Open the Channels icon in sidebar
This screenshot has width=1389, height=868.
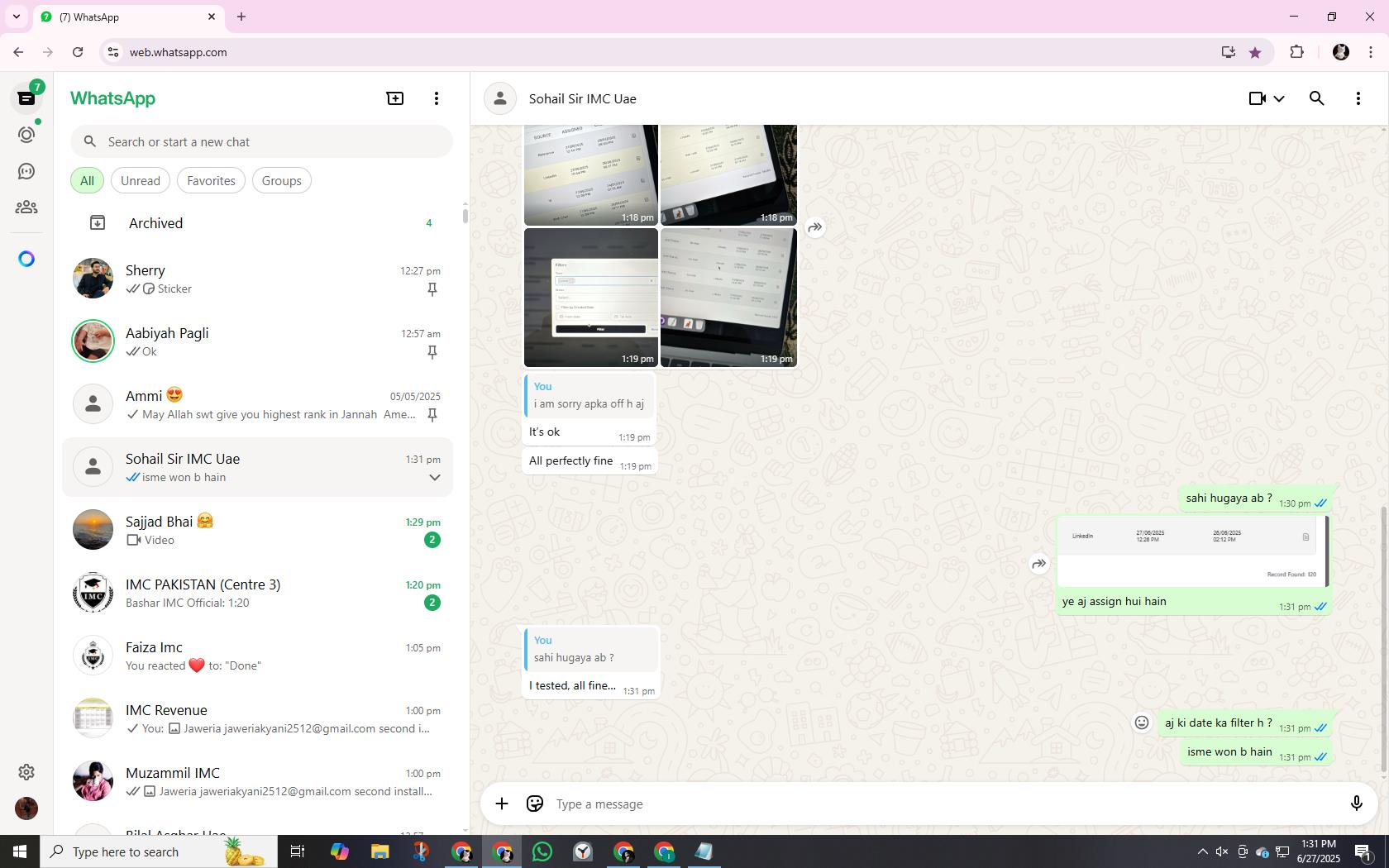pyautogui.click(x=26, y=171)
